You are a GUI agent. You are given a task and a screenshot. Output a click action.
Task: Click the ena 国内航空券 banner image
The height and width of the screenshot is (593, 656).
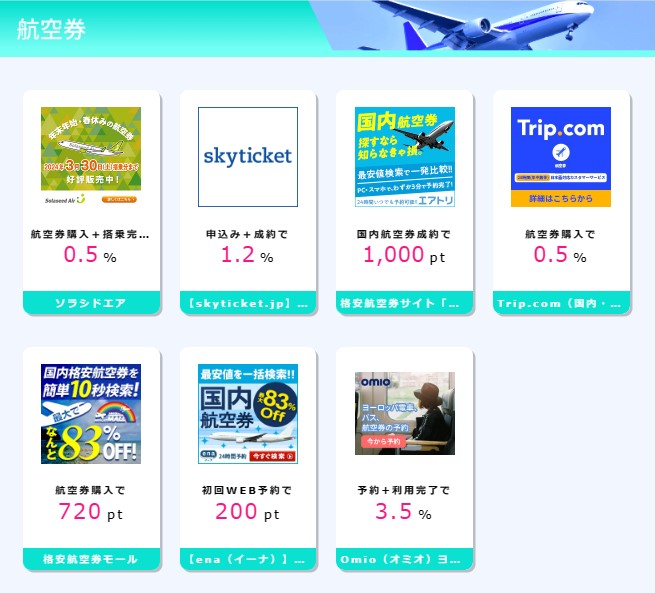248,413
